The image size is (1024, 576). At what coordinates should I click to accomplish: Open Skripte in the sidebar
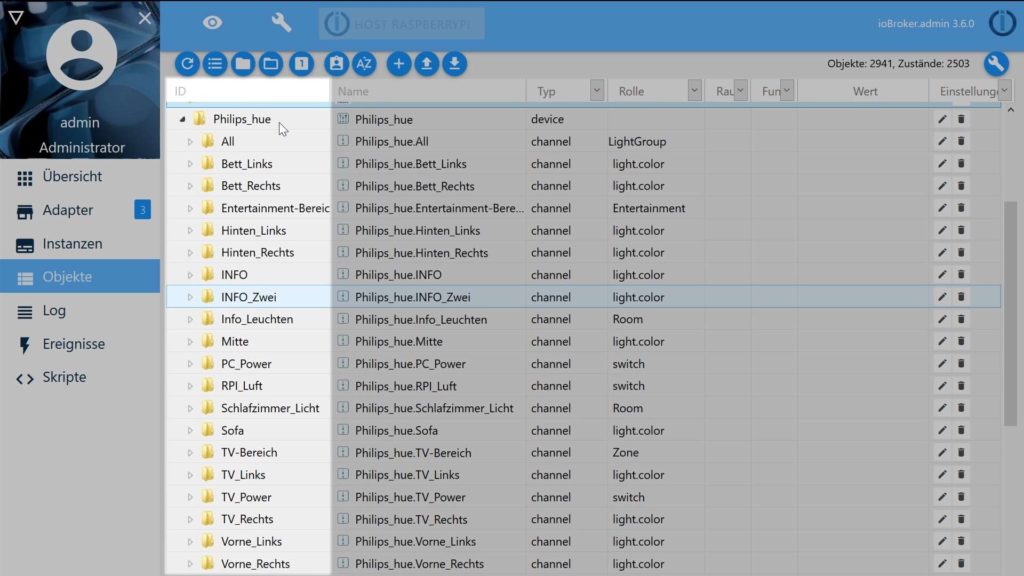pyautogui.click(x=80, y=377)
